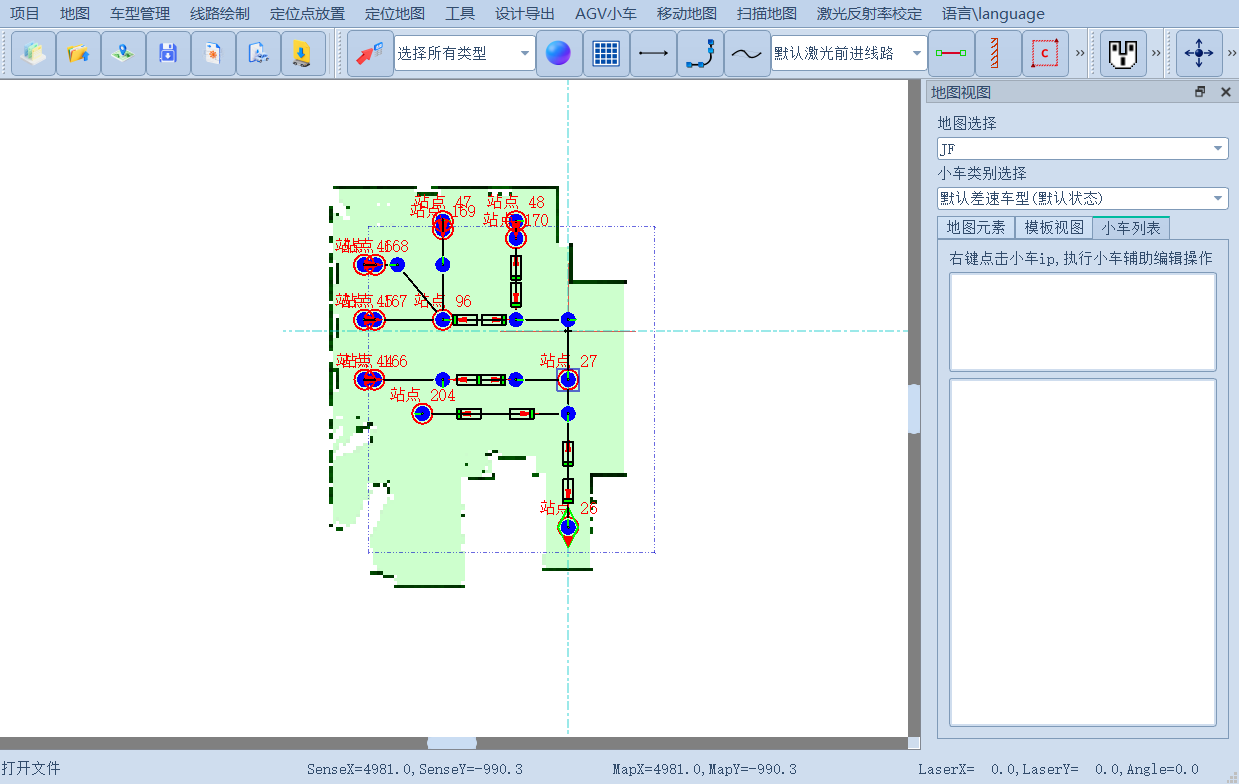Switch to the 地图元素 tab
Image resolution: width=1239 pixels, height=784 pixels.
[x=976, y=227]
